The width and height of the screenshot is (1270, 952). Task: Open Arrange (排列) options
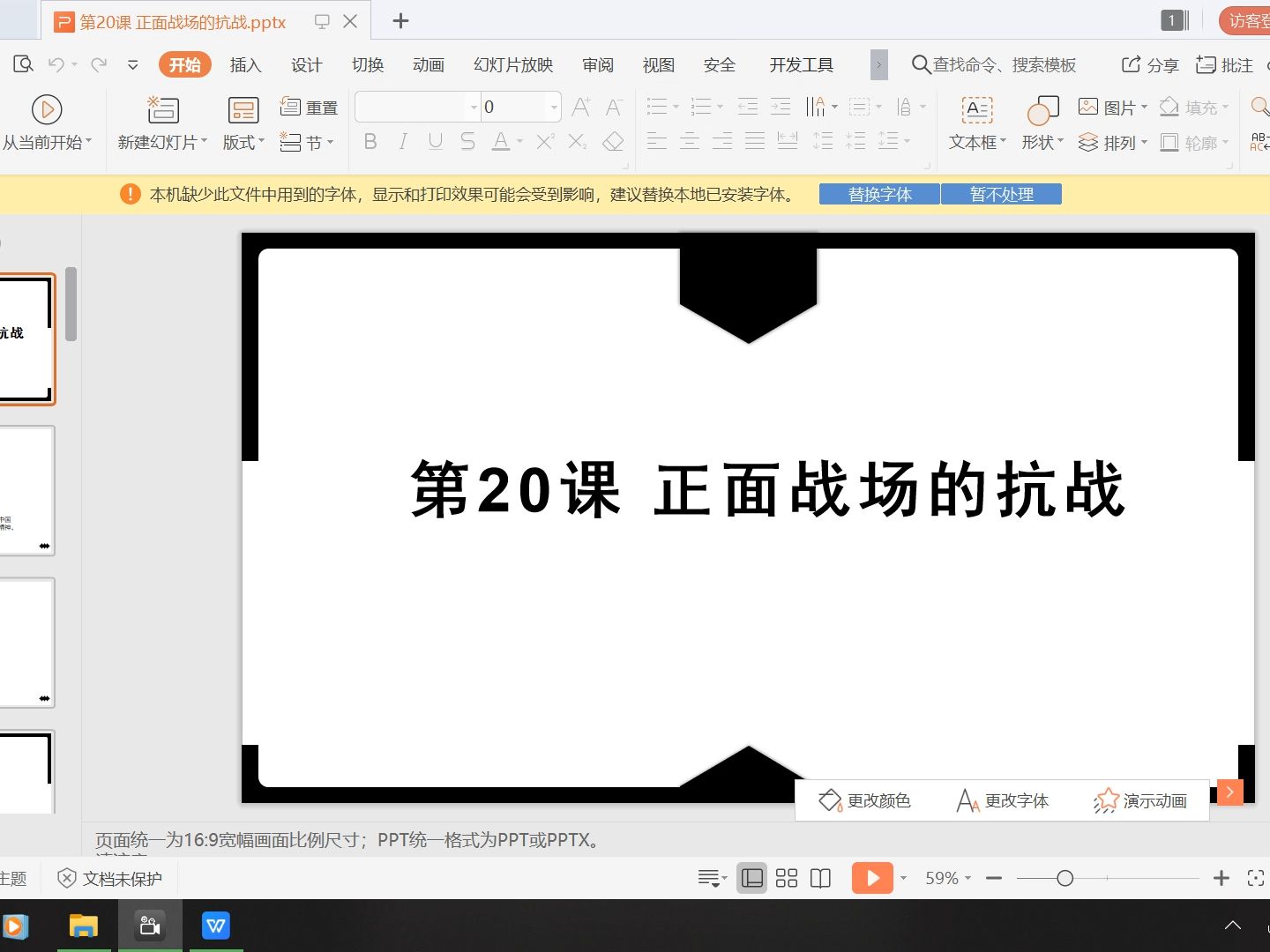click(1113, 143)
